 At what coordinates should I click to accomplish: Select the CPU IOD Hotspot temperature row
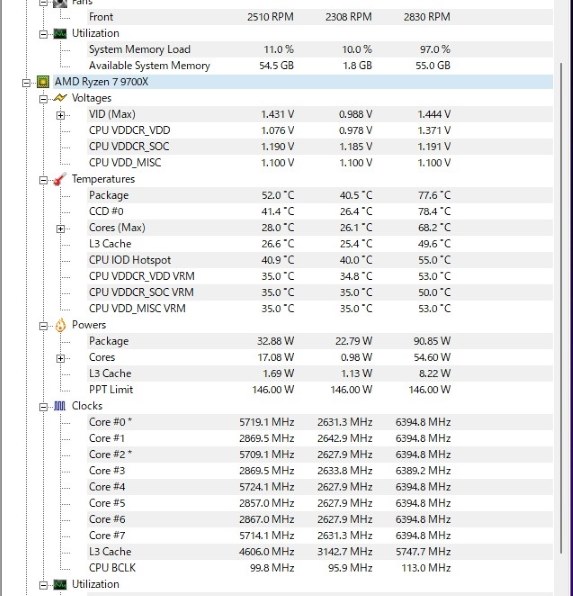[x=319, y=260]
